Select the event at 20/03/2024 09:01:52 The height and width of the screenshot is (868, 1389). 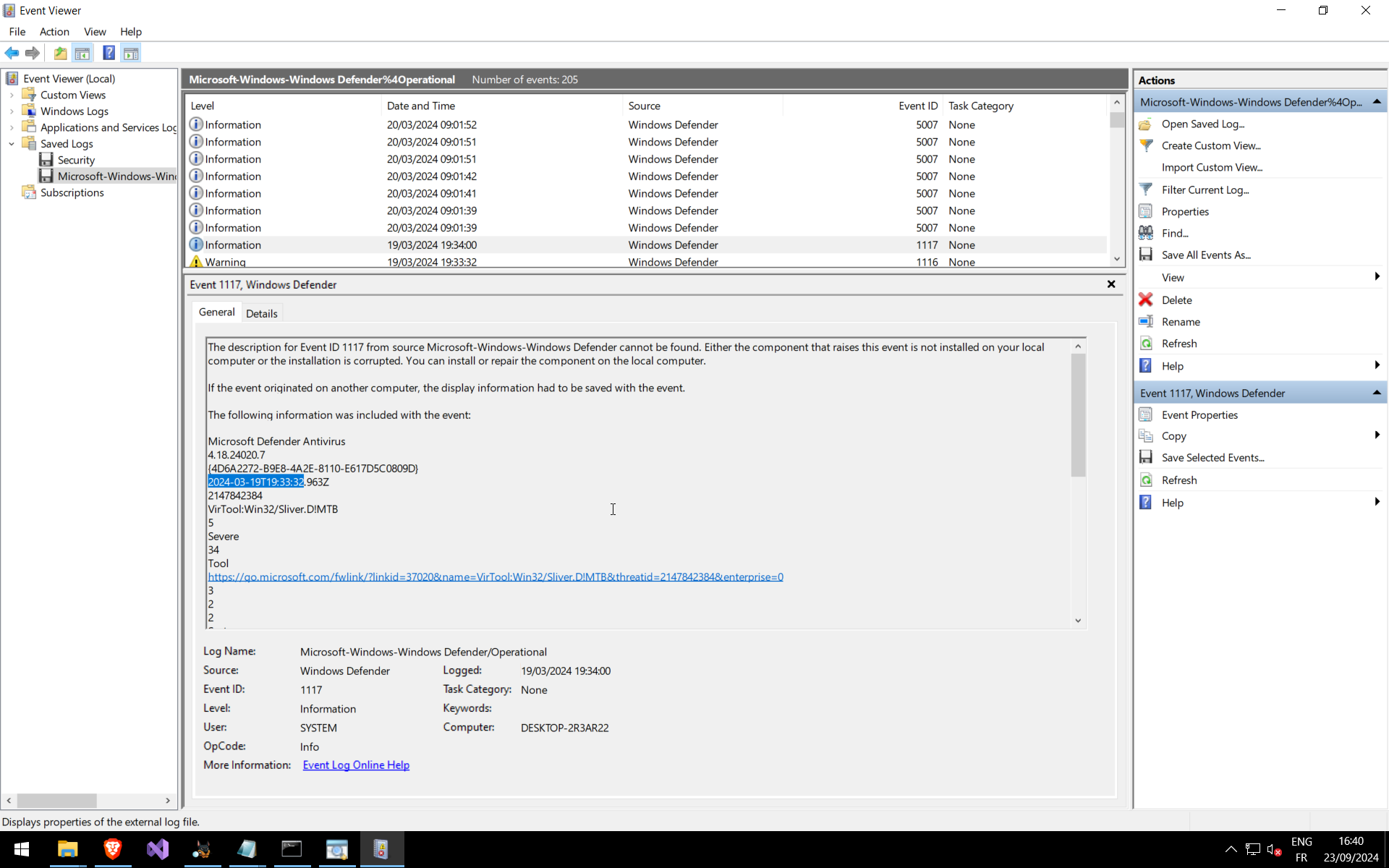tap(646, 125)
